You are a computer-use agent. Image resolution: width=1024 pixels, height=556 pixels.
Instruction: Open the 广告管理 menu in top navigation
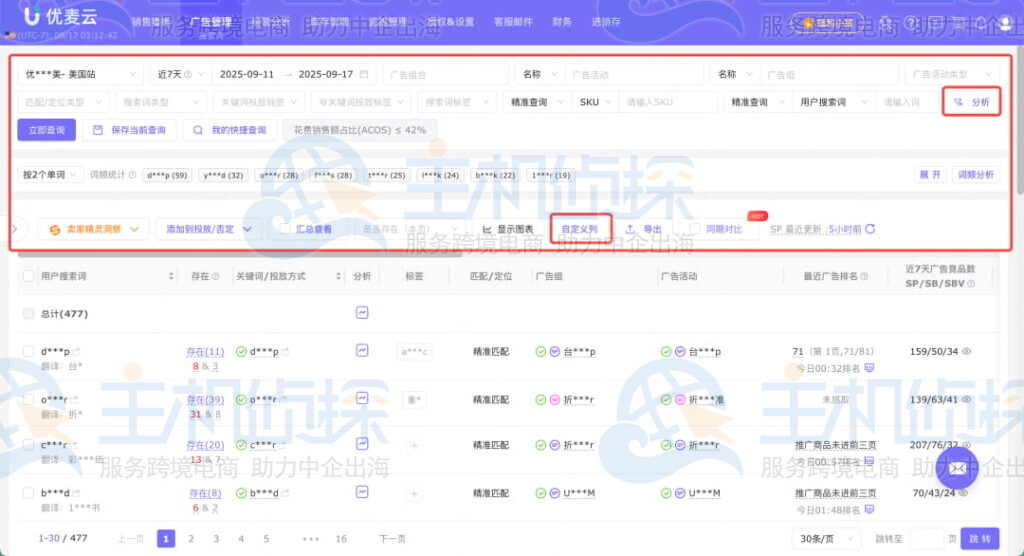click(210, 22)
